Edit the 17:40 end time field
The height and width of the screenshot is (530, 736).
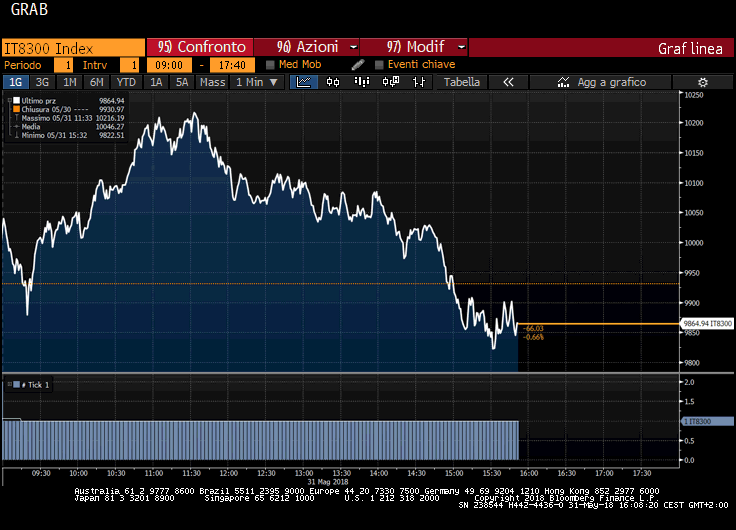[232, 65]
